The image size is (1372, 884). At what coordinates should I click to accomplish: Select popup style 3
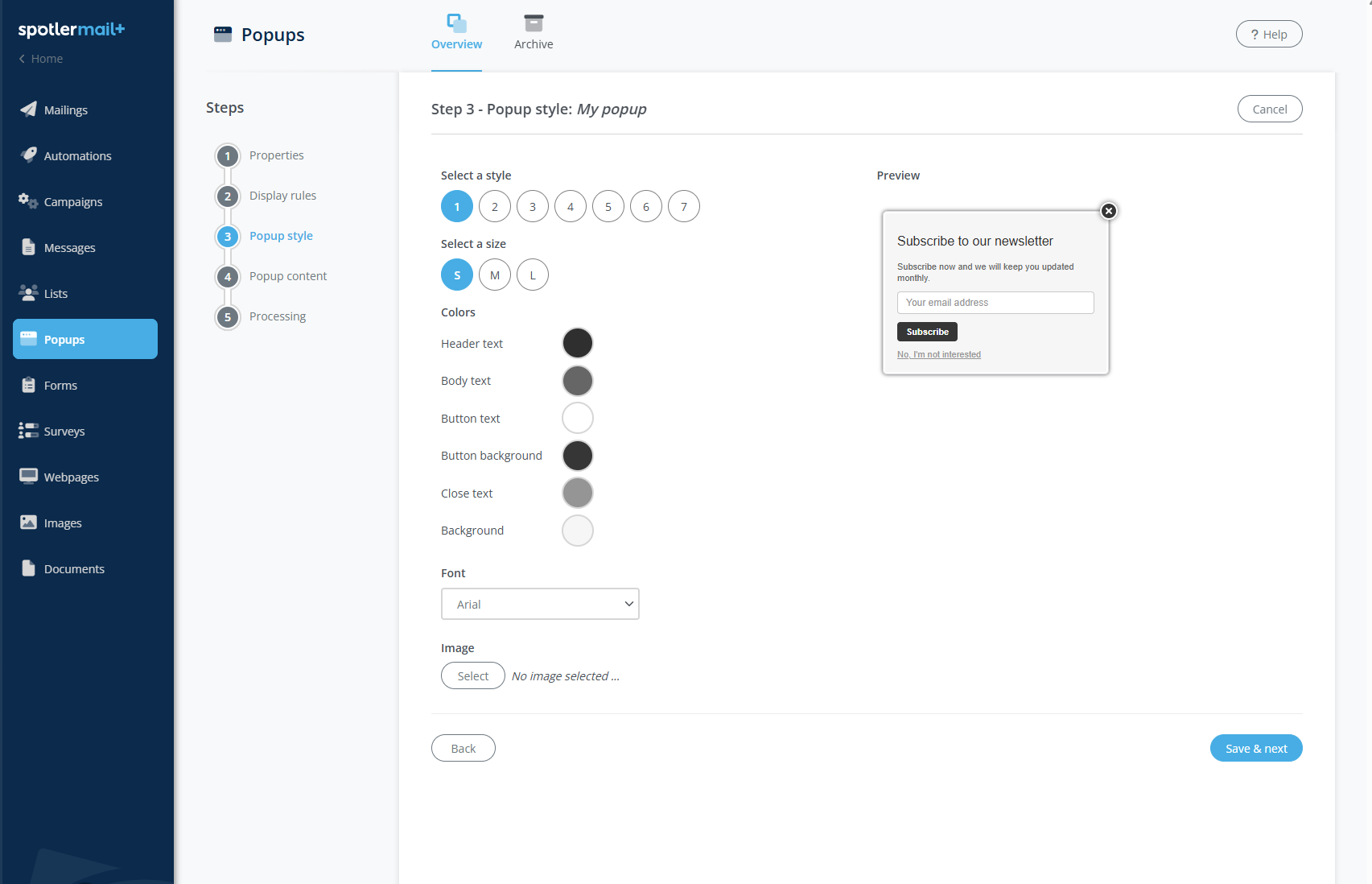coord(533,207)
